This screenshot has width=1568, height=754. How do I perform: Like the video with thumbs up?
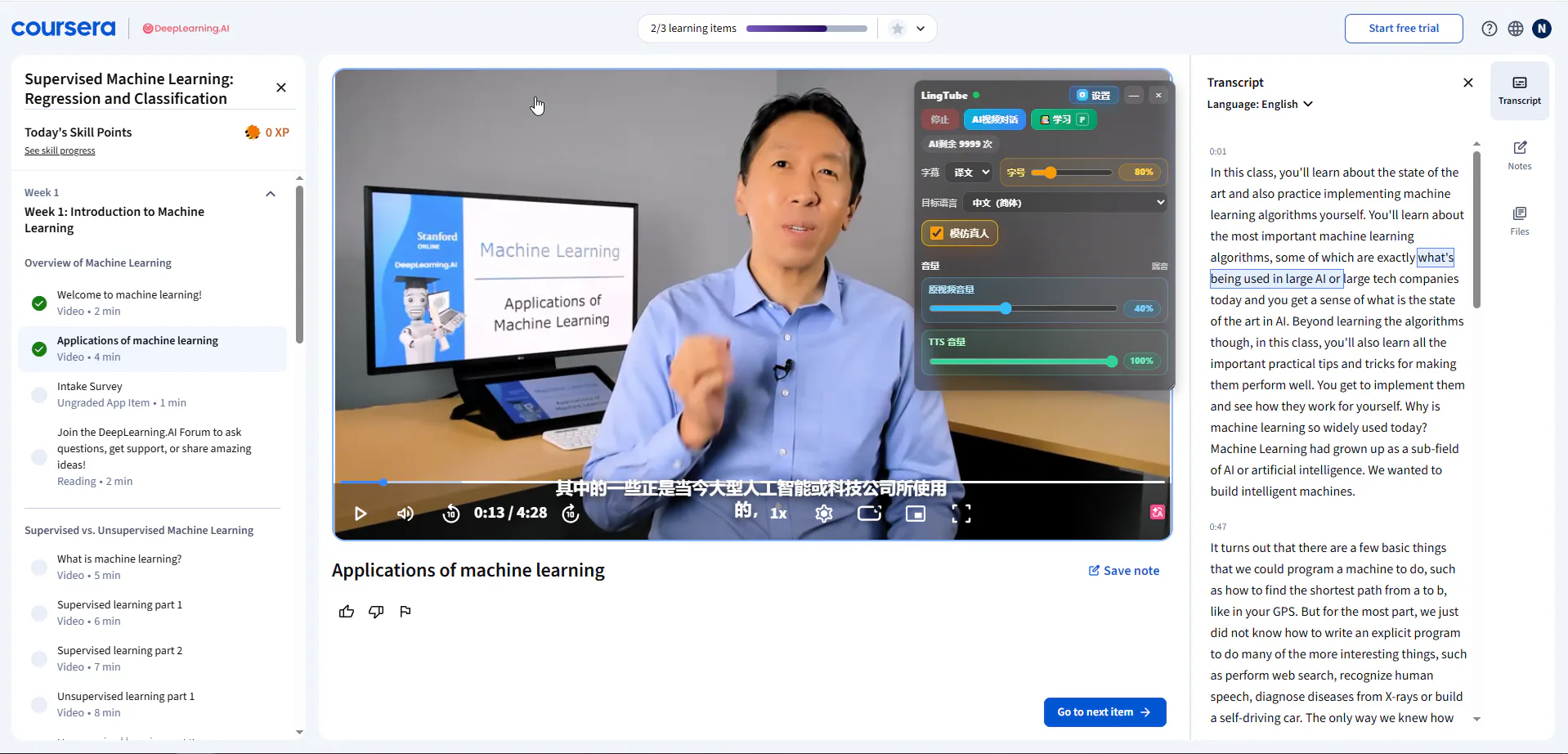[x=347, y=612]
